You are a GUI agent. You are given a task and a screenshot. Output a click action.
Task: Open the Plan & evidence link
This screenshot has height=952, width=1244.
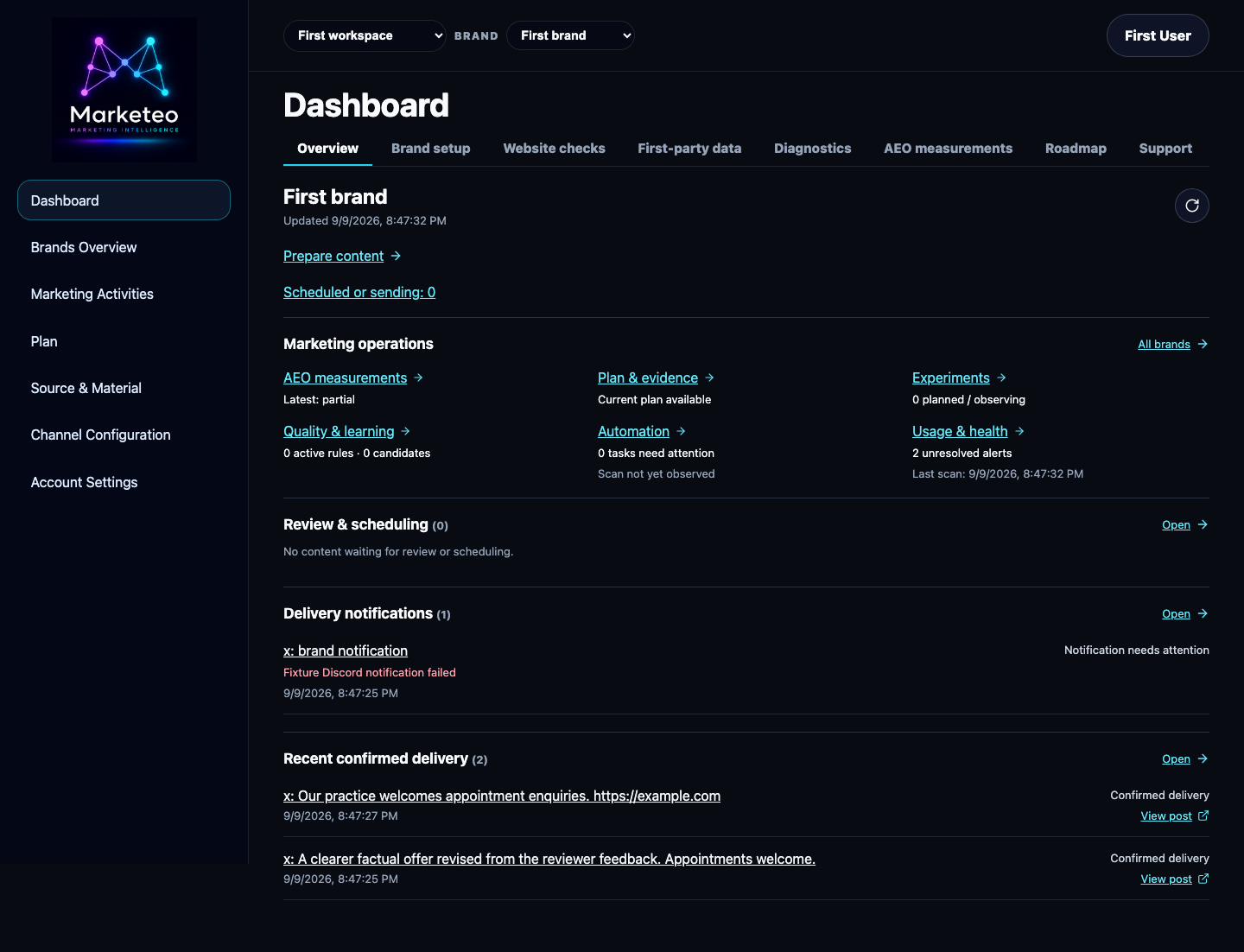pos(648,378)
